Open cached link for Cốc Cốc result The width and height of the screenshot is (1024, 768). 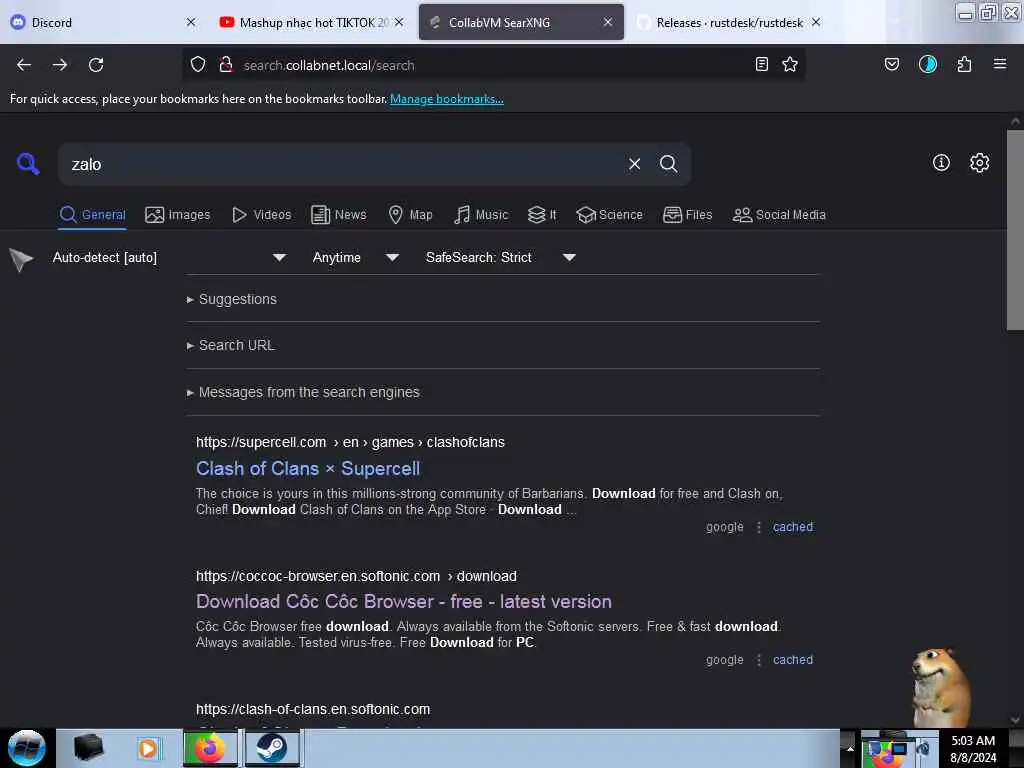[793, 660]
